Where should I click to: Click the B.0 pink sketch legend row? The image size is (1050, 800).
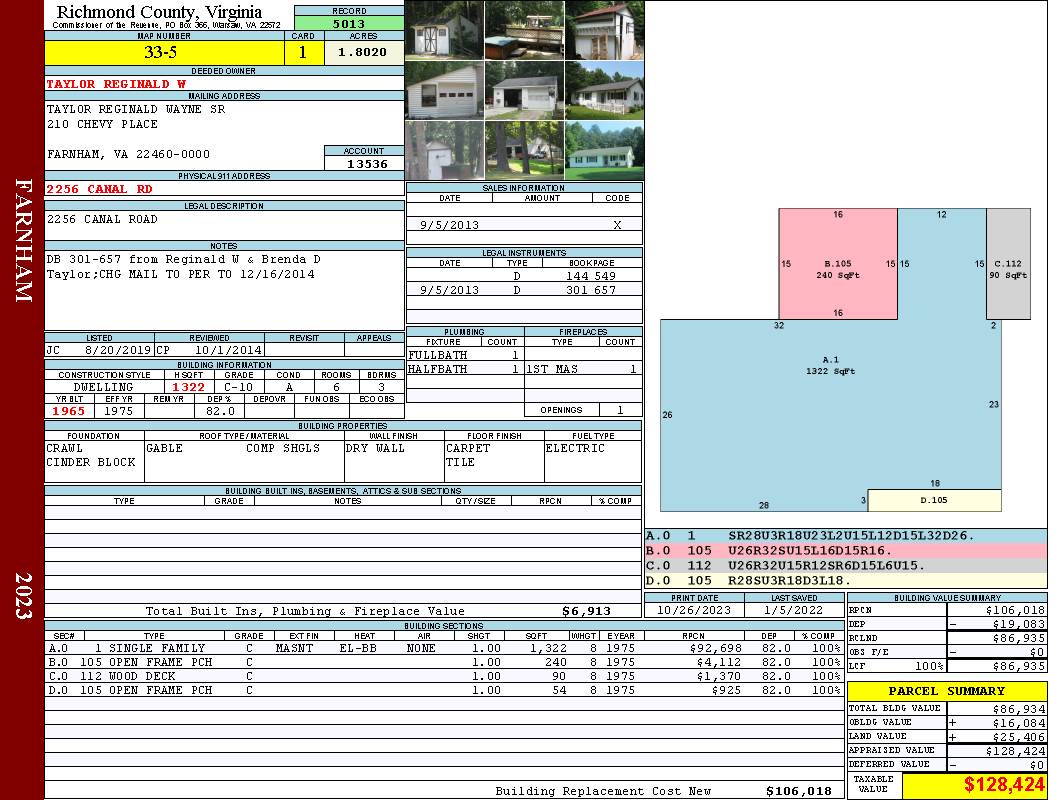point(845,551)
